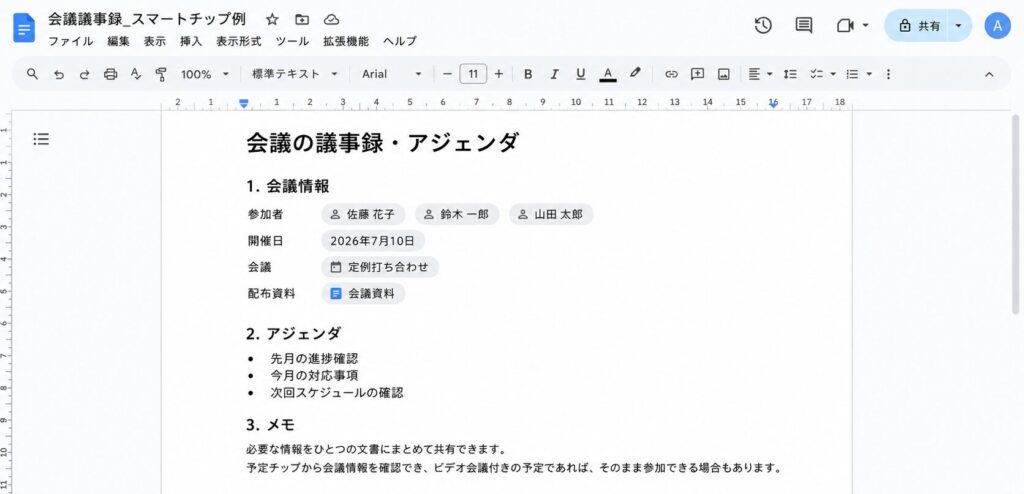Click the 共有 share button
Screen dimensions: 1024x494
coord(920,25)
